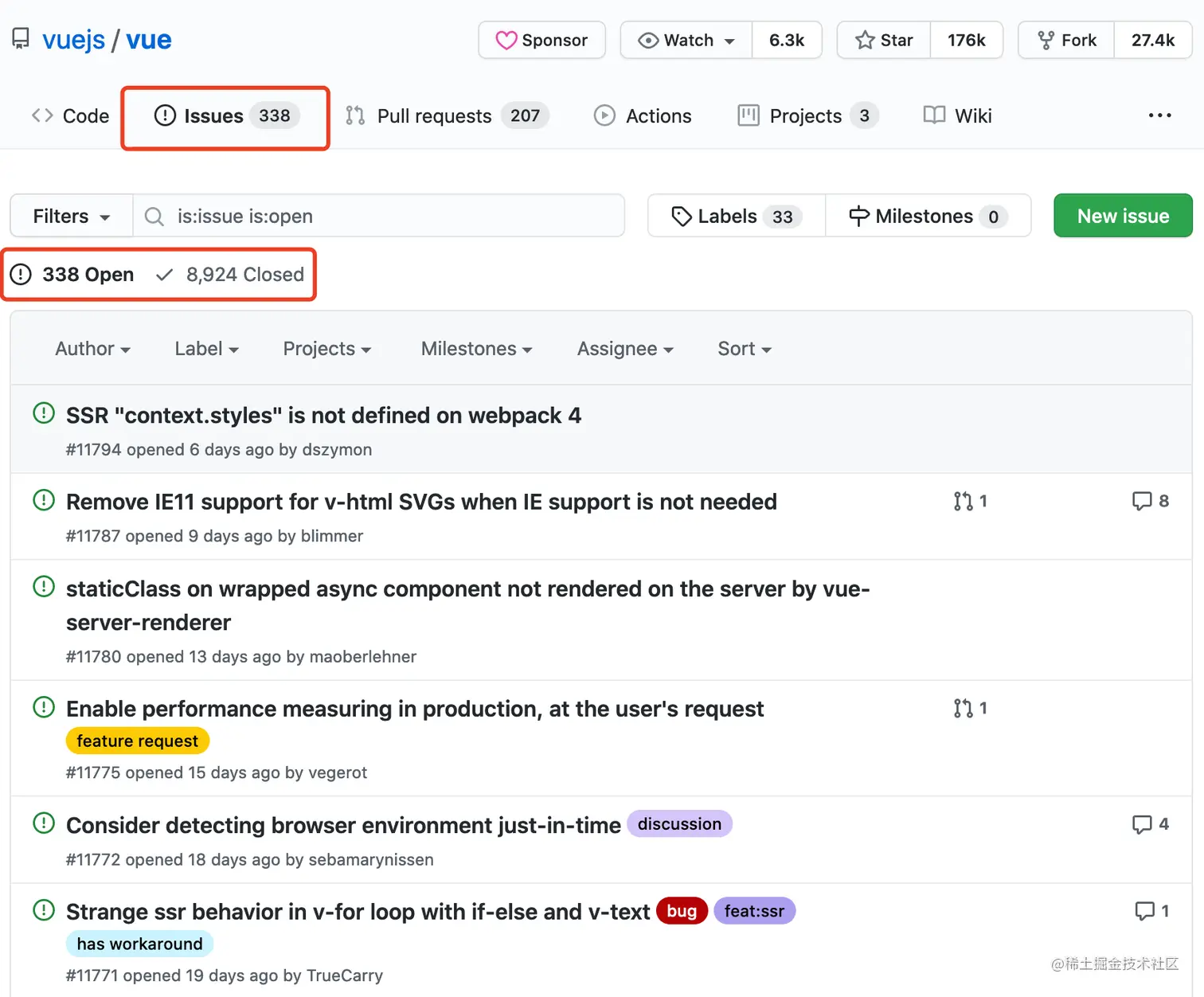Open issue staticClass on wrapped async component
The height and width of the screenshot is (997, 1204).
pos(467,605)
